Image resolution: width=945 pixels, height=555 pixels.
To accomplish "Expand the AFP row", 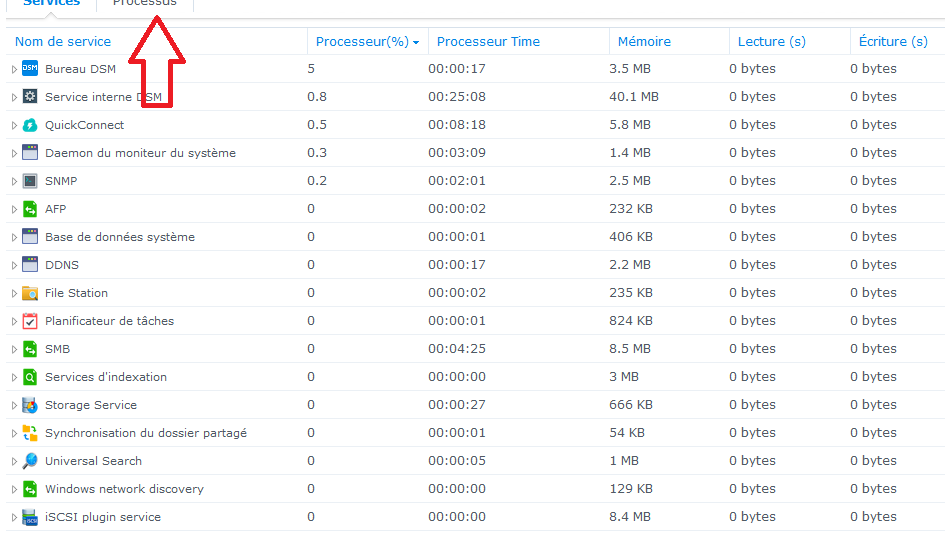I will [x=14, y=209].
